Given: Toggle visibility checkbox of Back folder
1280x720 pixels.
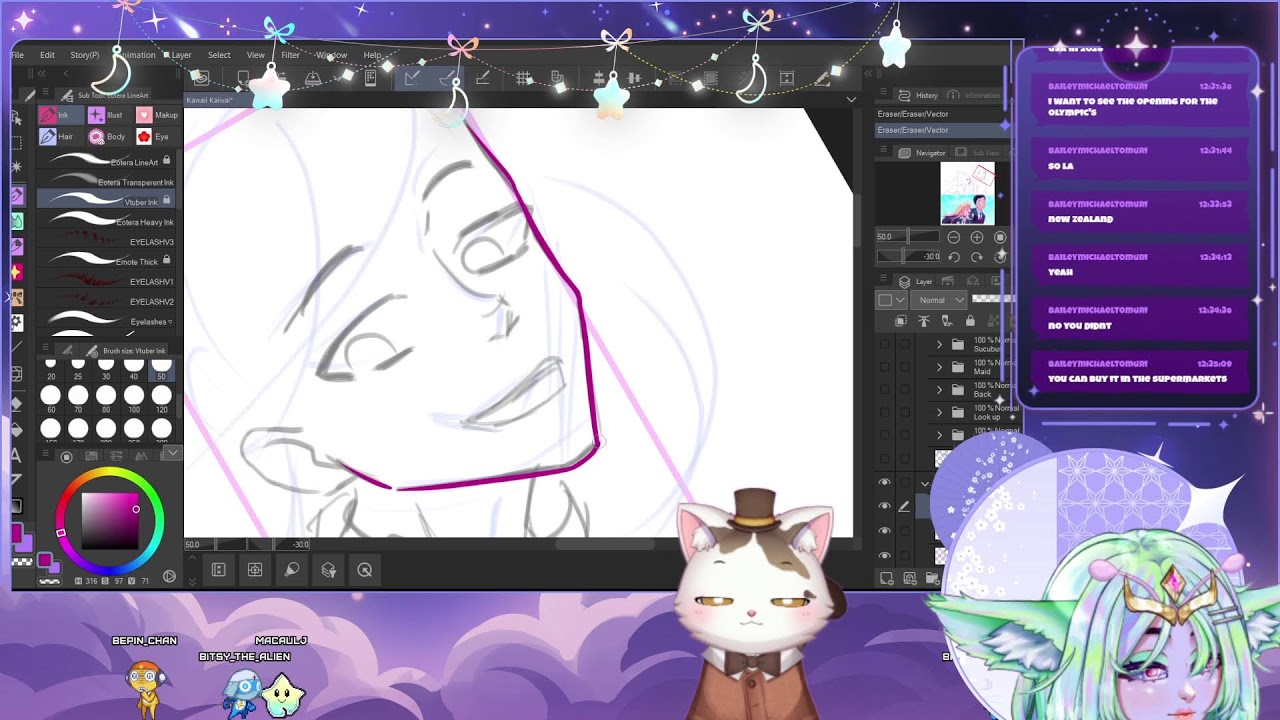Looking at the screenshot, I should 884,390.
